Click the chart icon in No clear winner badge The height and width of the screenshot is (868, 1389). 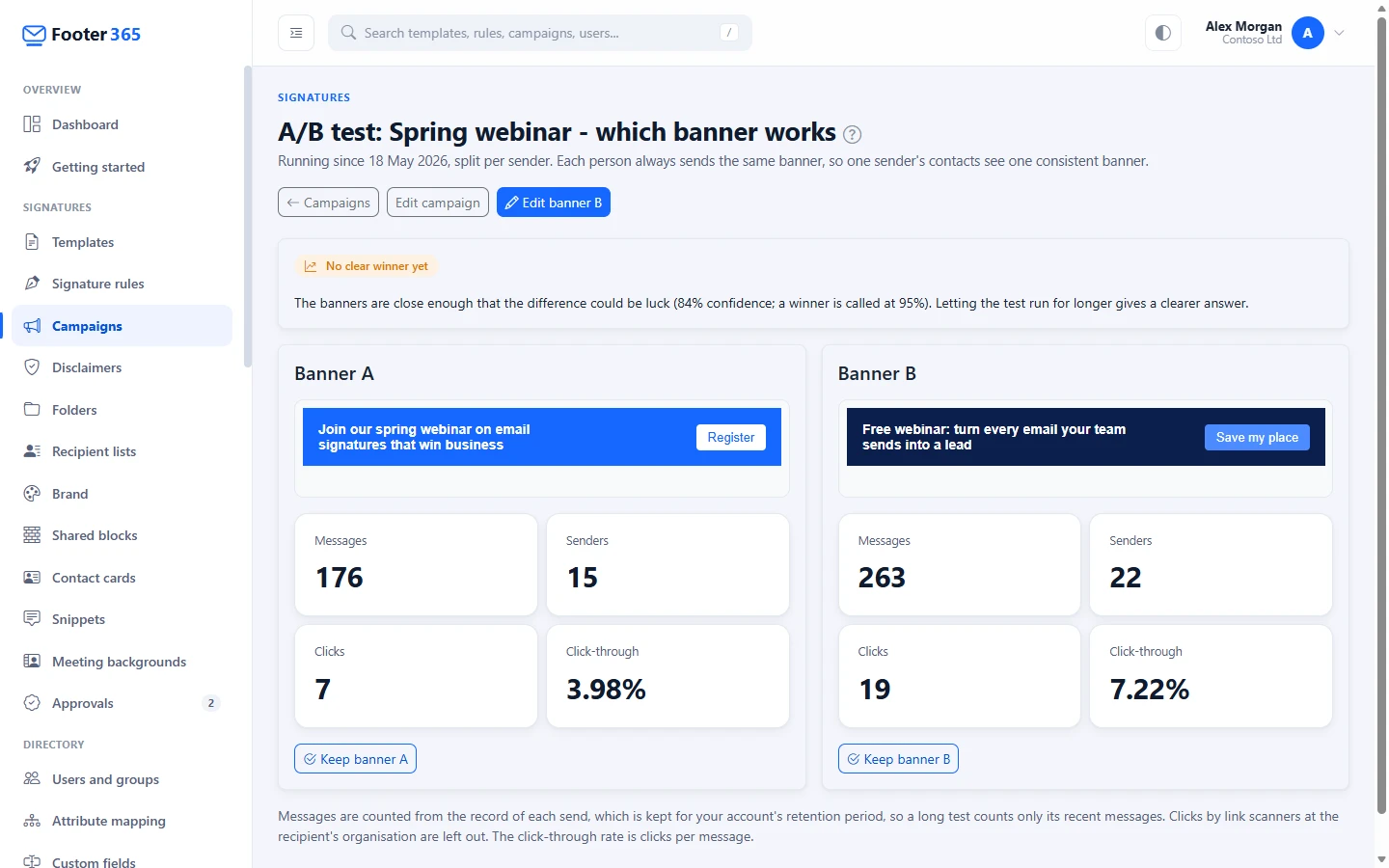311,266
